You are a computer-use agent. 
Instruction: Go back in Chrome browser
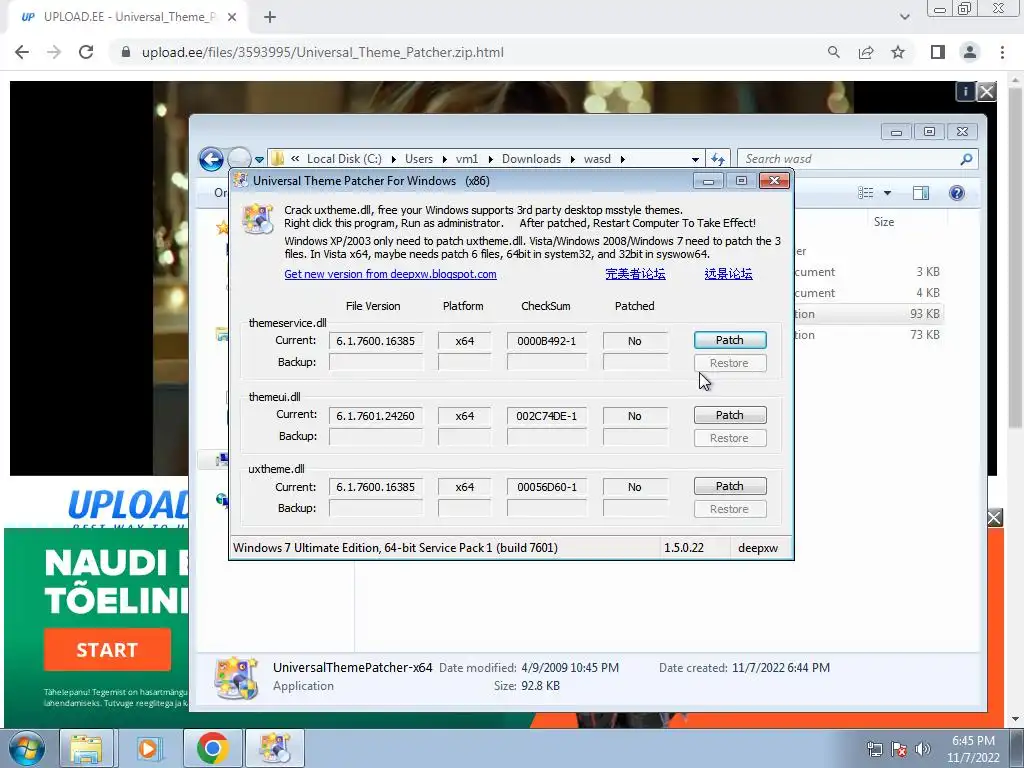(x=22, y=52)
